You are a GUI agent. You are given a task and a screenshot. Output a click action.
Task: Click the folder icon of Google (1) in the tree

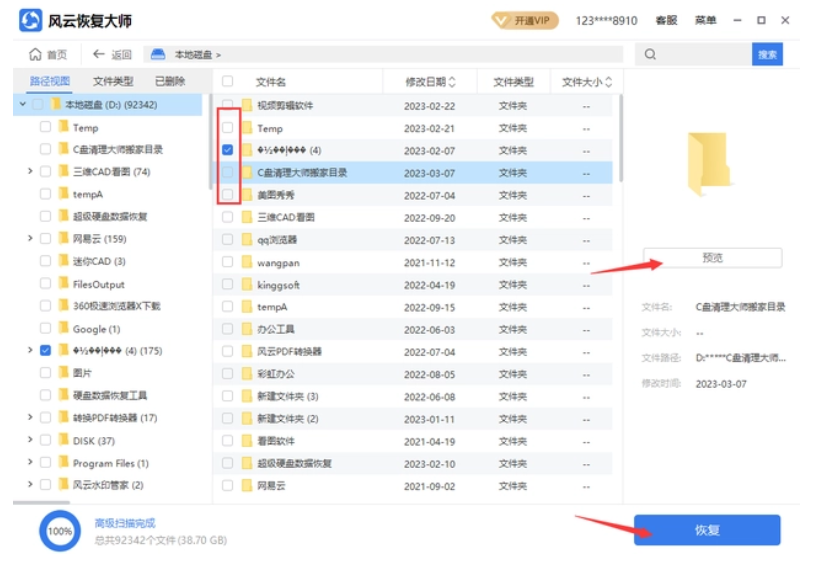(63, 328)
